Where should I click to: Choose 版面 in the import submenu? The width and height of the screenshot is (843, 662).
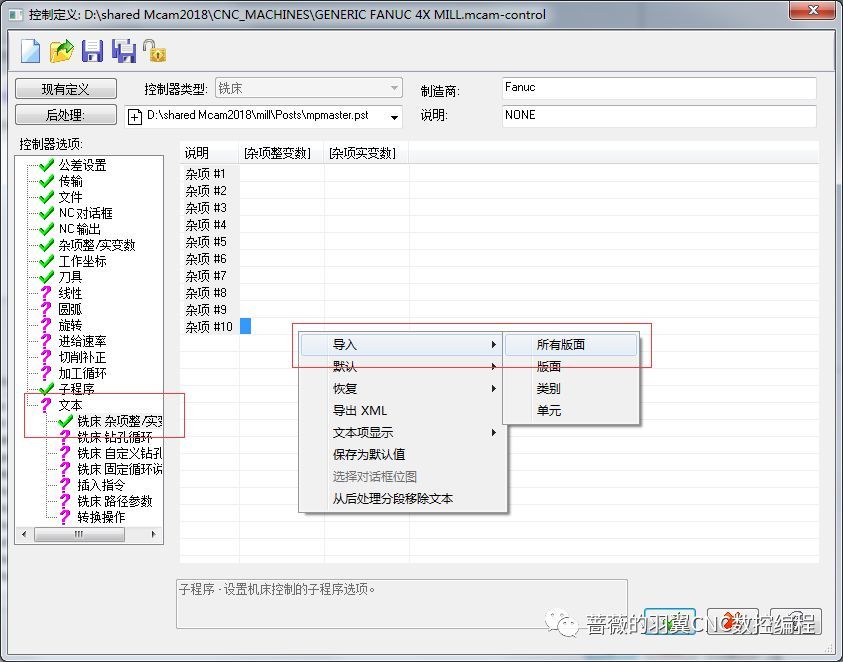571,367
